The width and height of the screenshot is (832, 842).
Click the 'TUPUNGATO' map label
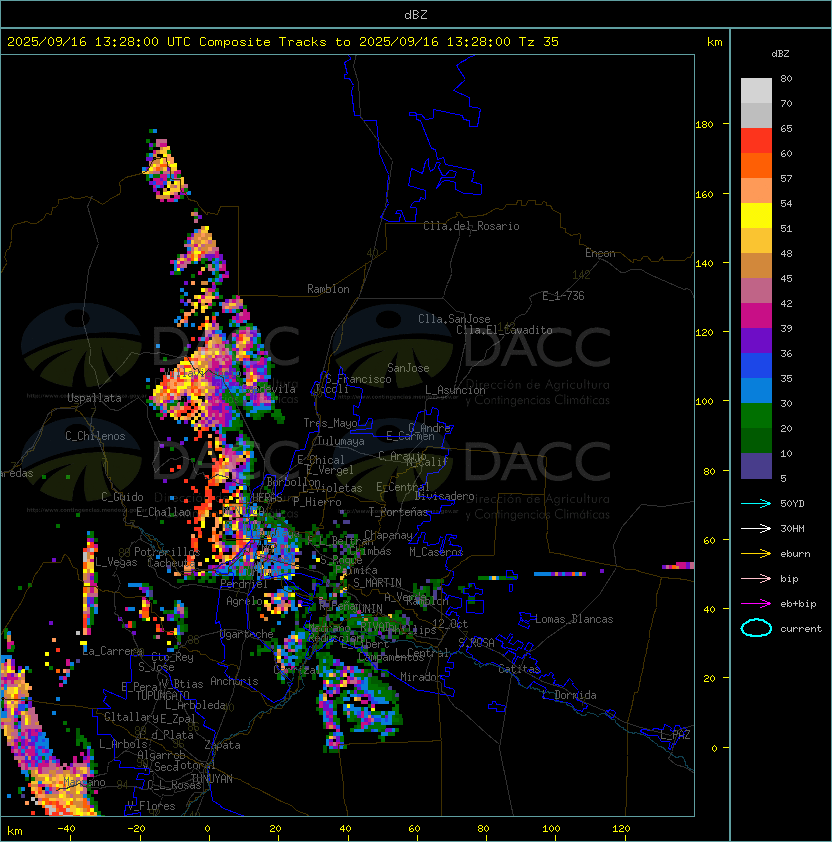[162, 696]
